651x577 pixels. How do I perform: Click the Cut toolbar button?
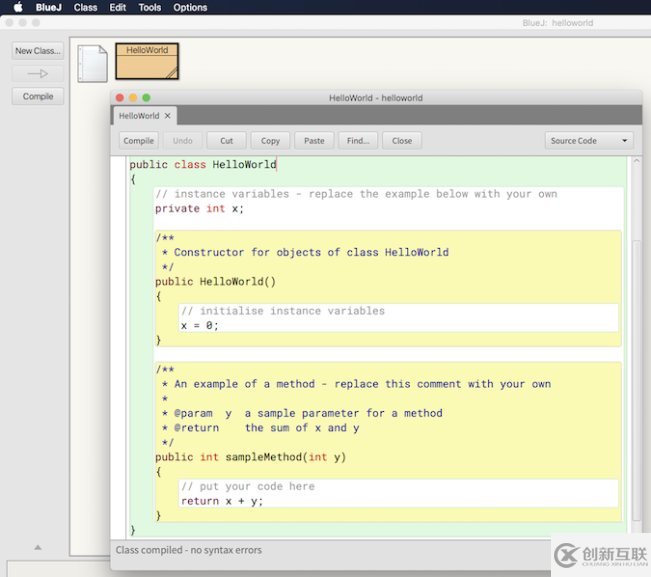(226, 141)
